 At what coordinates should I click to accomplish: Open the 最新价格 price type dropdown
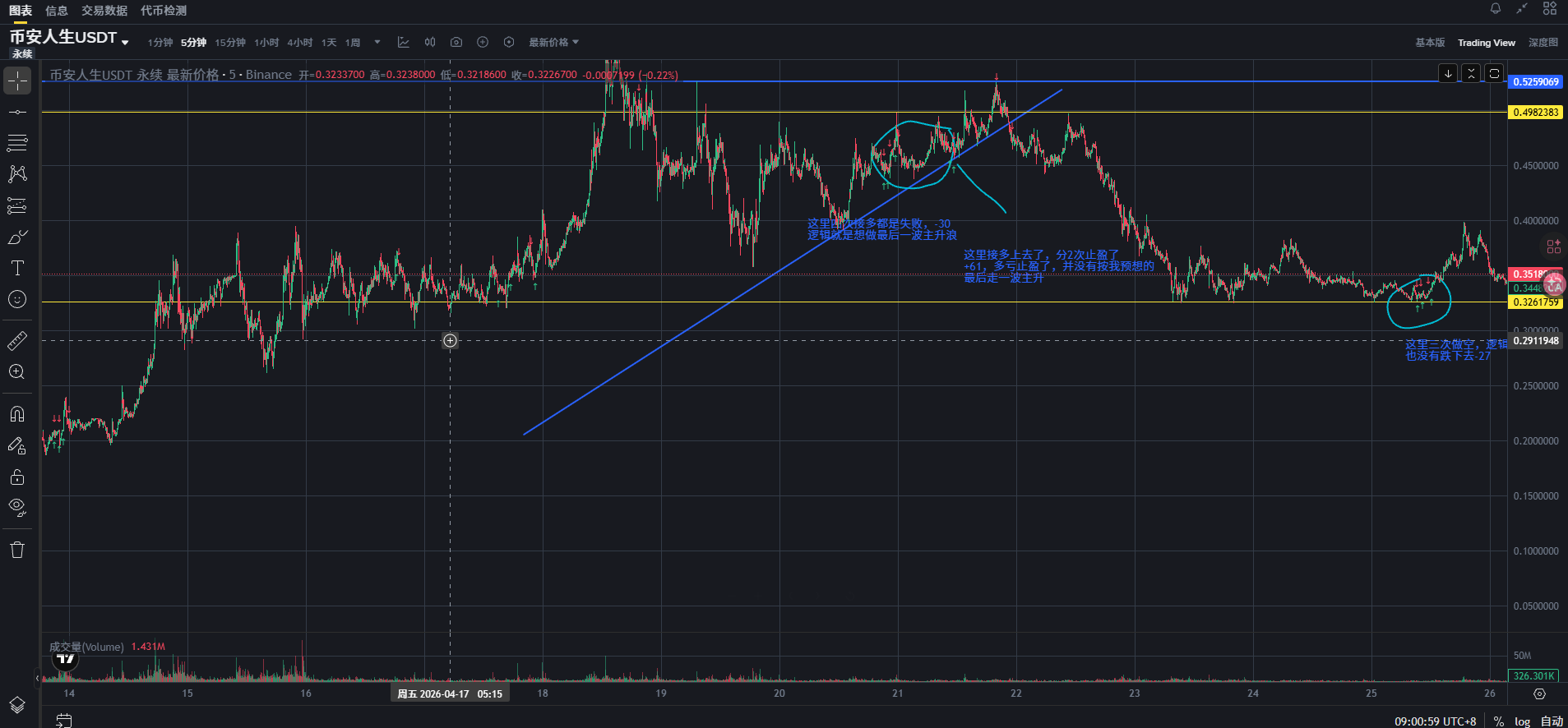tap(553, 43)
